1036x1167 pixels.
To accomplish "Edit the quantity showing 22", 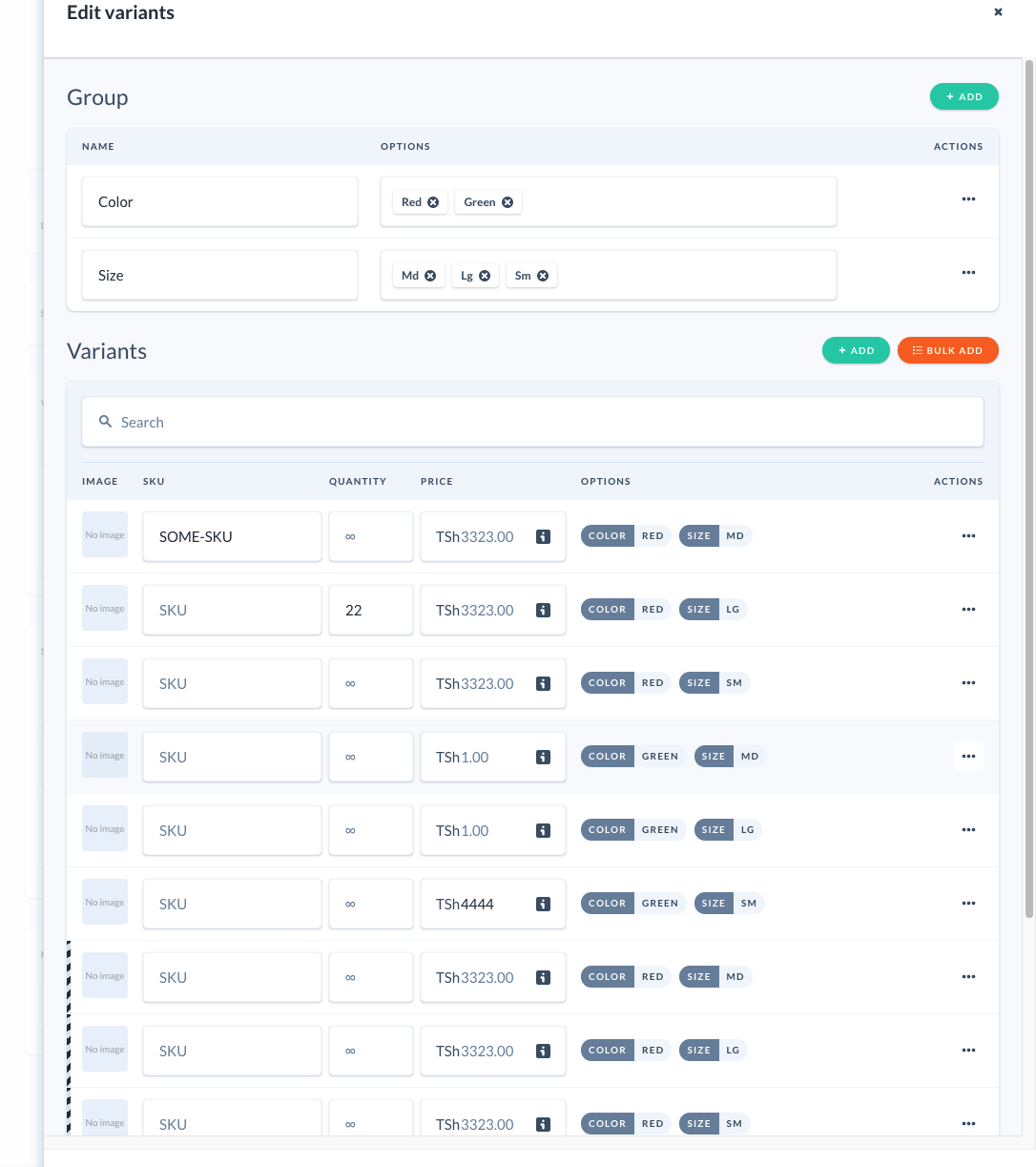I will coord(370,610).
